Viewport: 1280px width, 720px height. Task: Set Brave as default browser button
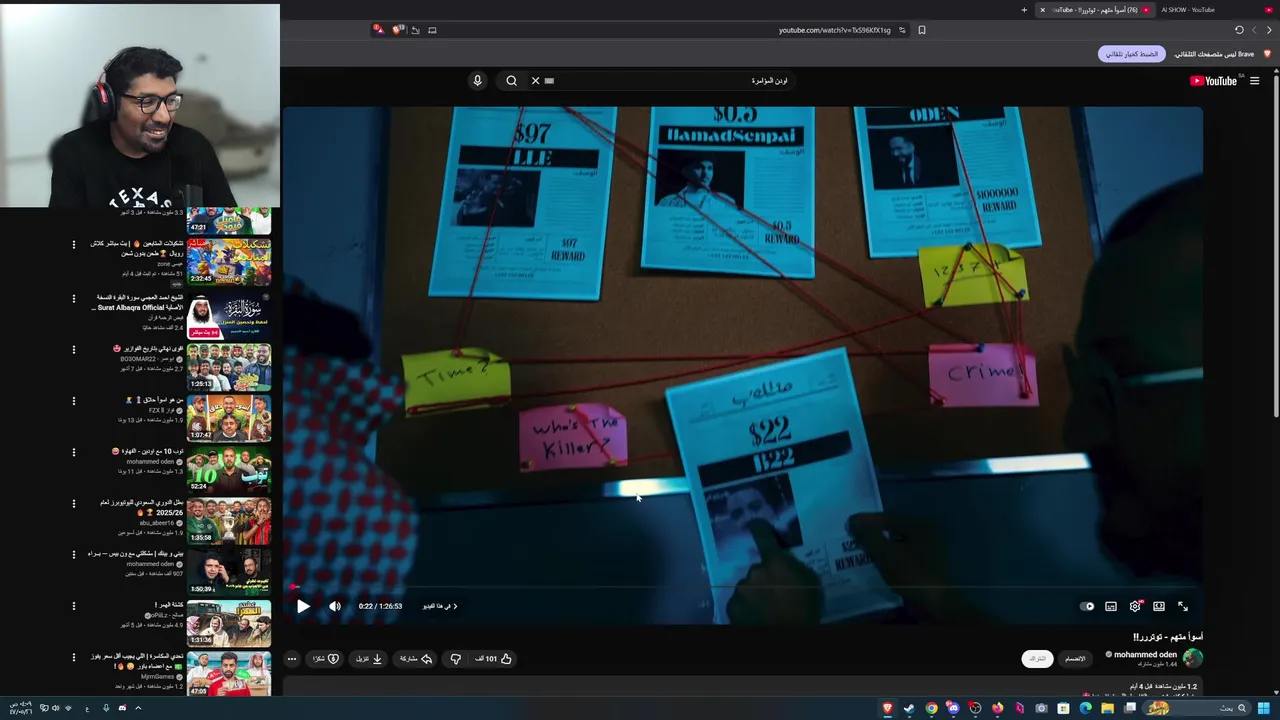(x=1132, y=54)
